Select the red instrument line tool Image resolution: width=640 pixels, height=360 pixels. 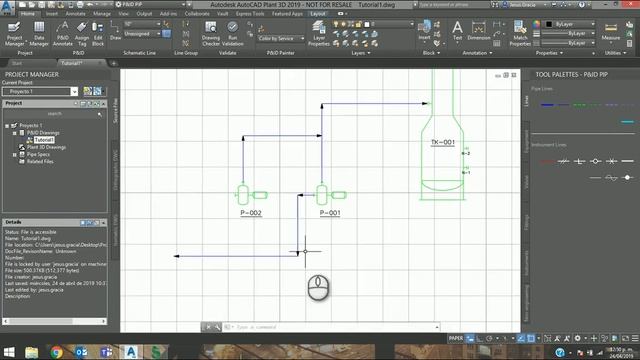[x=547, y=161]
